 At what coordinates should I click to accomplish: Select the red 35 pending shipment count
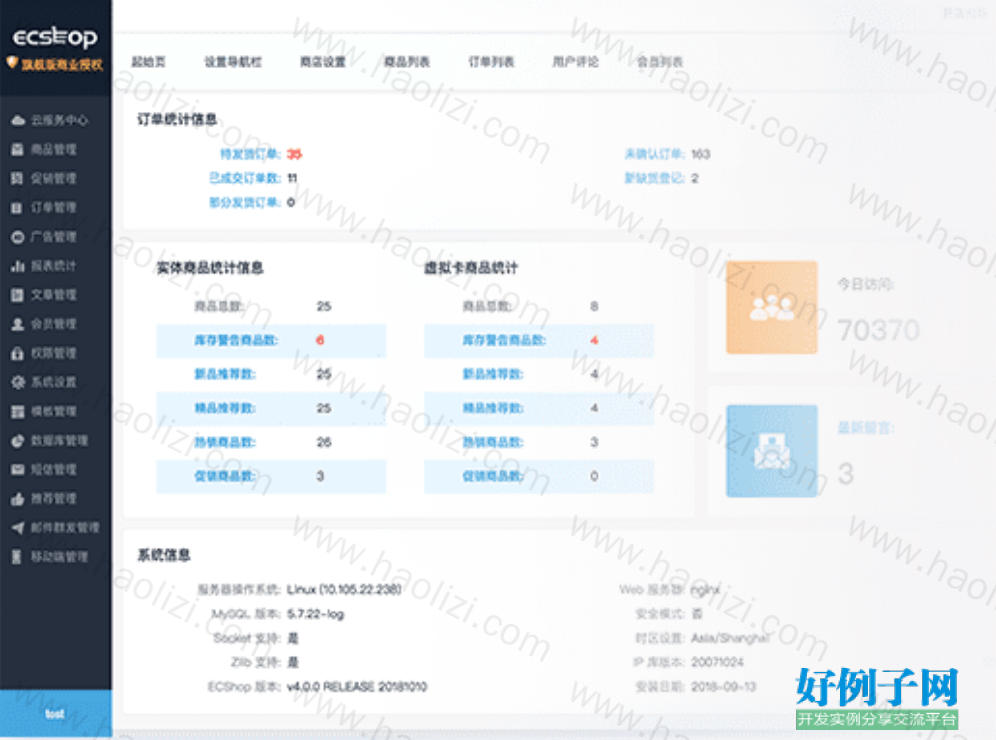tap(294, 154)
